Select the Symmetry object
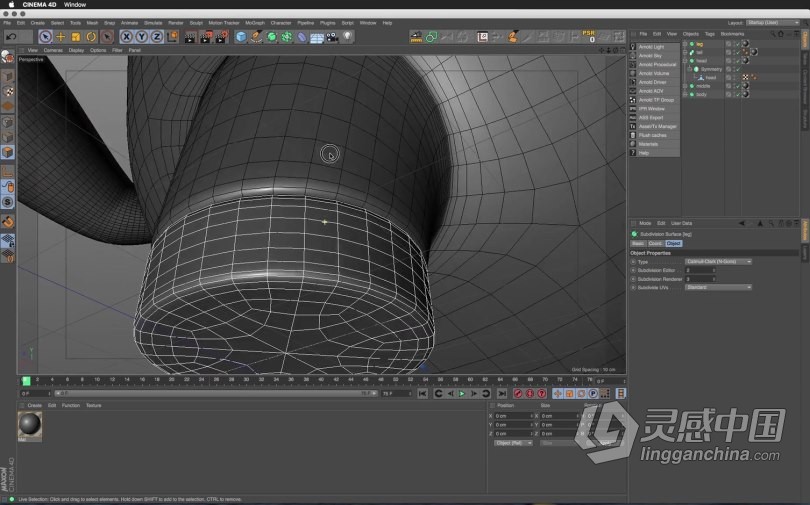Viewport: 810px width, 505px height. [711, 69]
